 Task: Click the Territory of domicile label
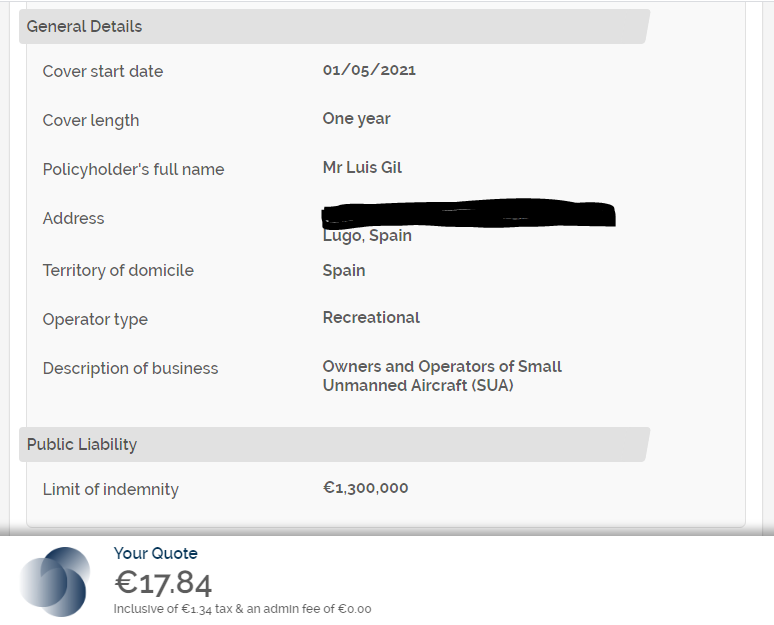pyautogui.click(x=118, y=271)
